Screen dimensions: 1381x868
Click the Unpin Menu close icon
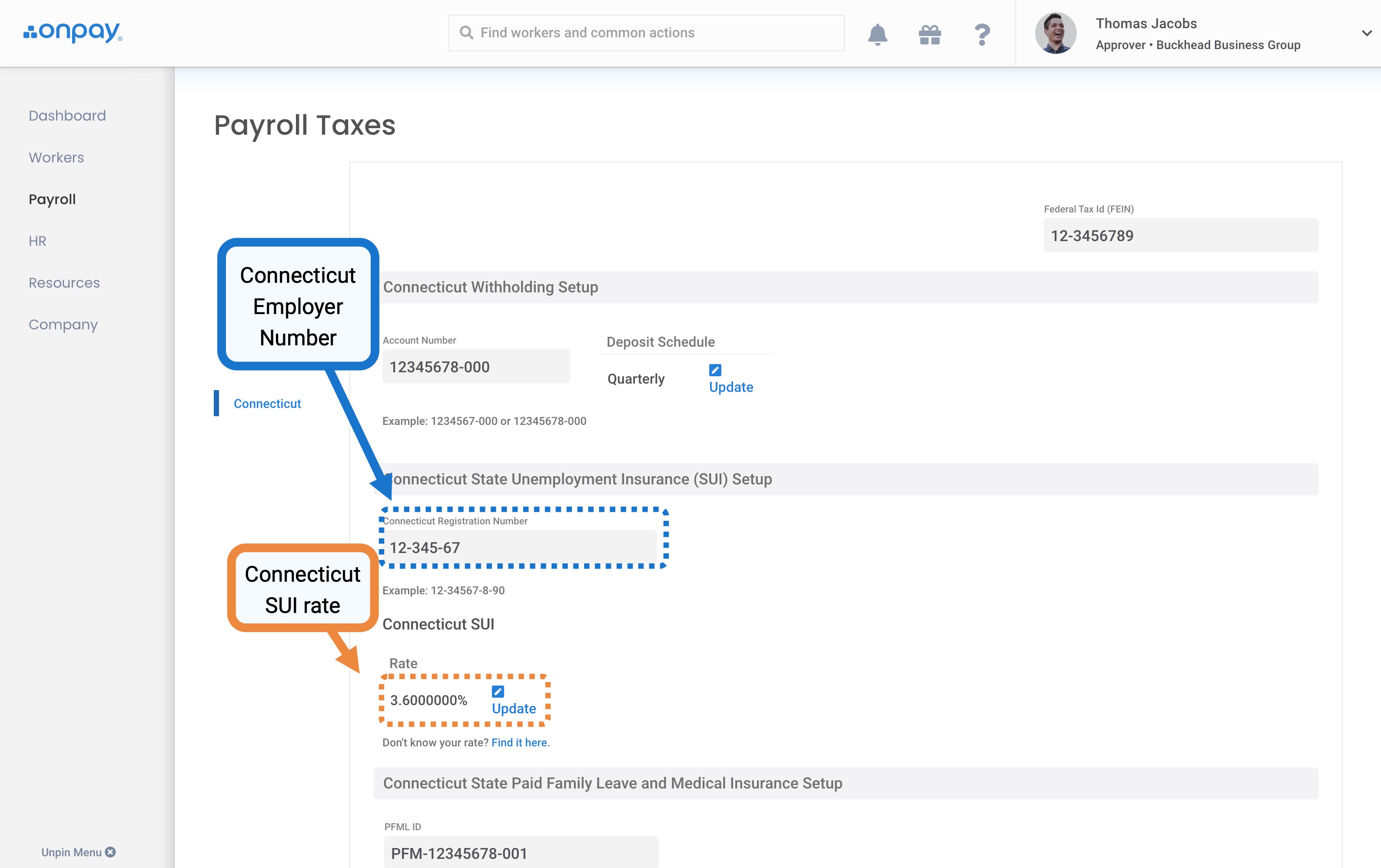pyautogui.click(x=111, y=852)
